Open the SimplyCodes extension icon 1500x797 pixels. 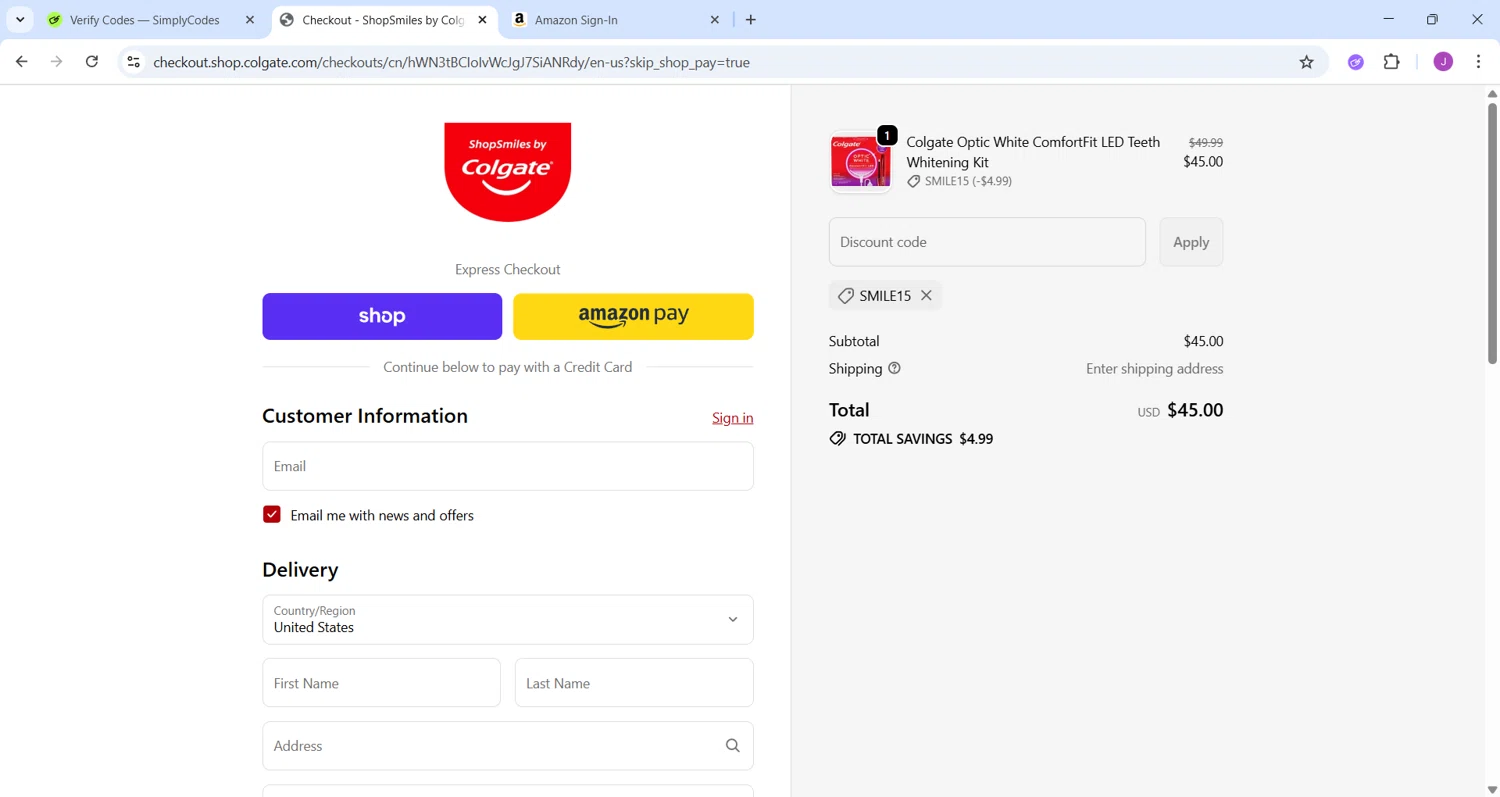[1356, 62]
